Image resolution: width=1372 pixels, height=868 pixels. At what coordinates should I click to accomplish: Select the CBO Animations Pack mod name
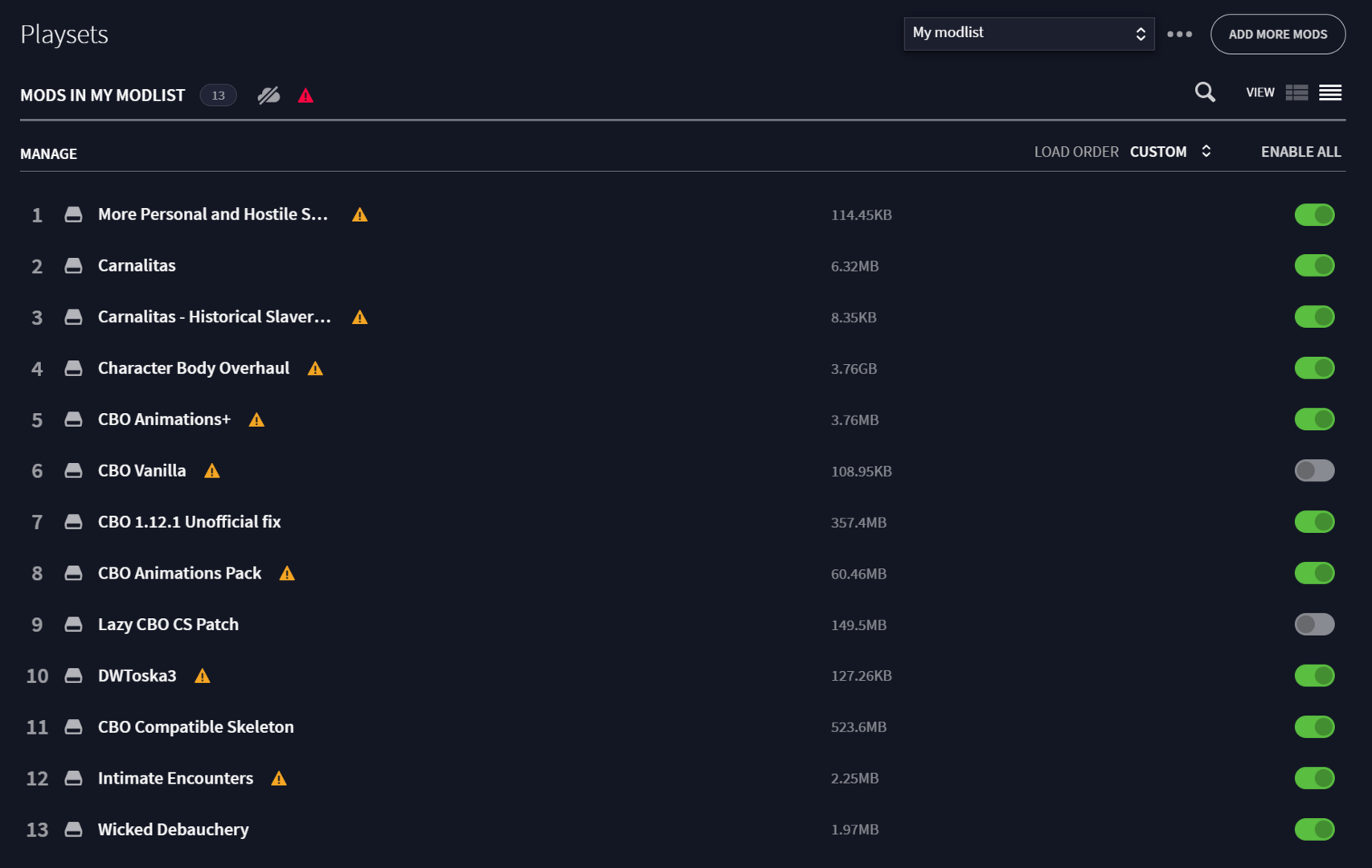coord(180,574)
